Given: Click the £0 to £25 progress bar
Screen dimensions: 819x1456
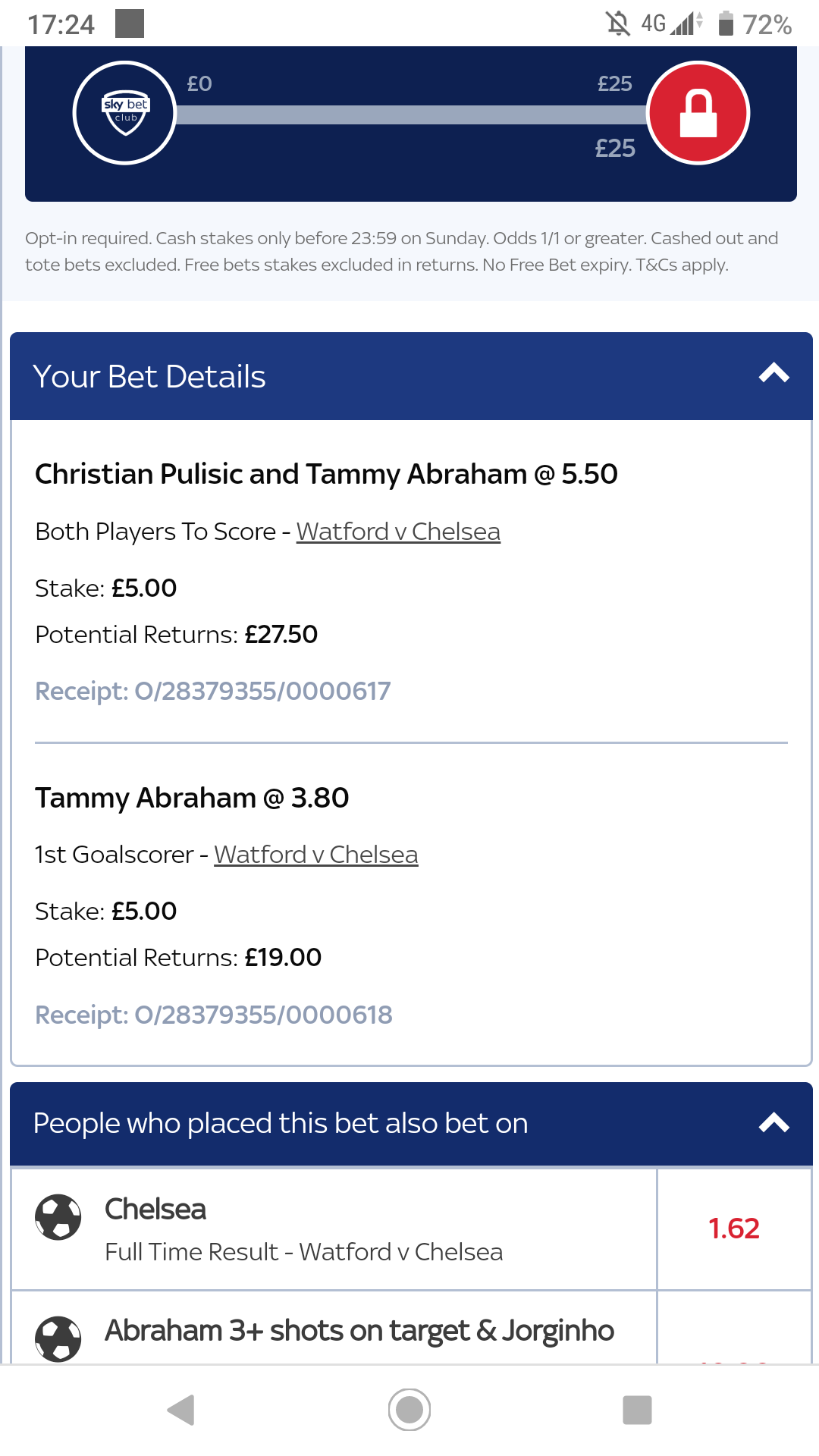Looking at the screenshot, I should click(411, 115).
